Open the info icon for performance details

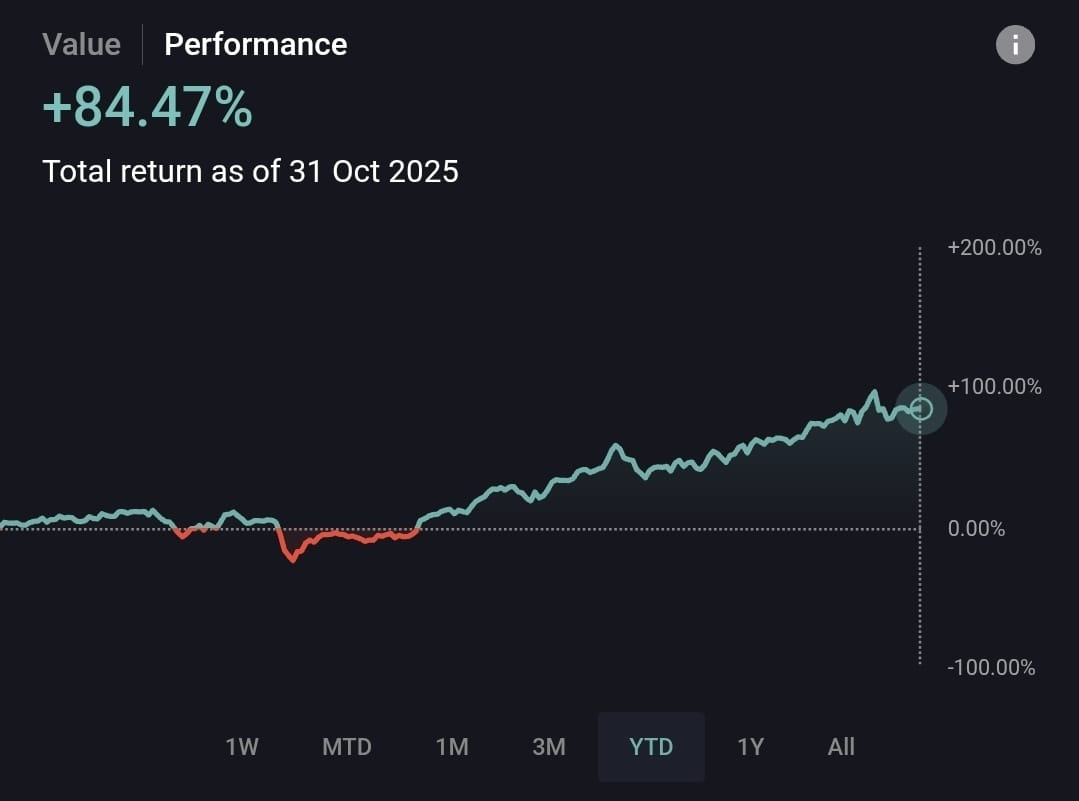pos(1015,45)
